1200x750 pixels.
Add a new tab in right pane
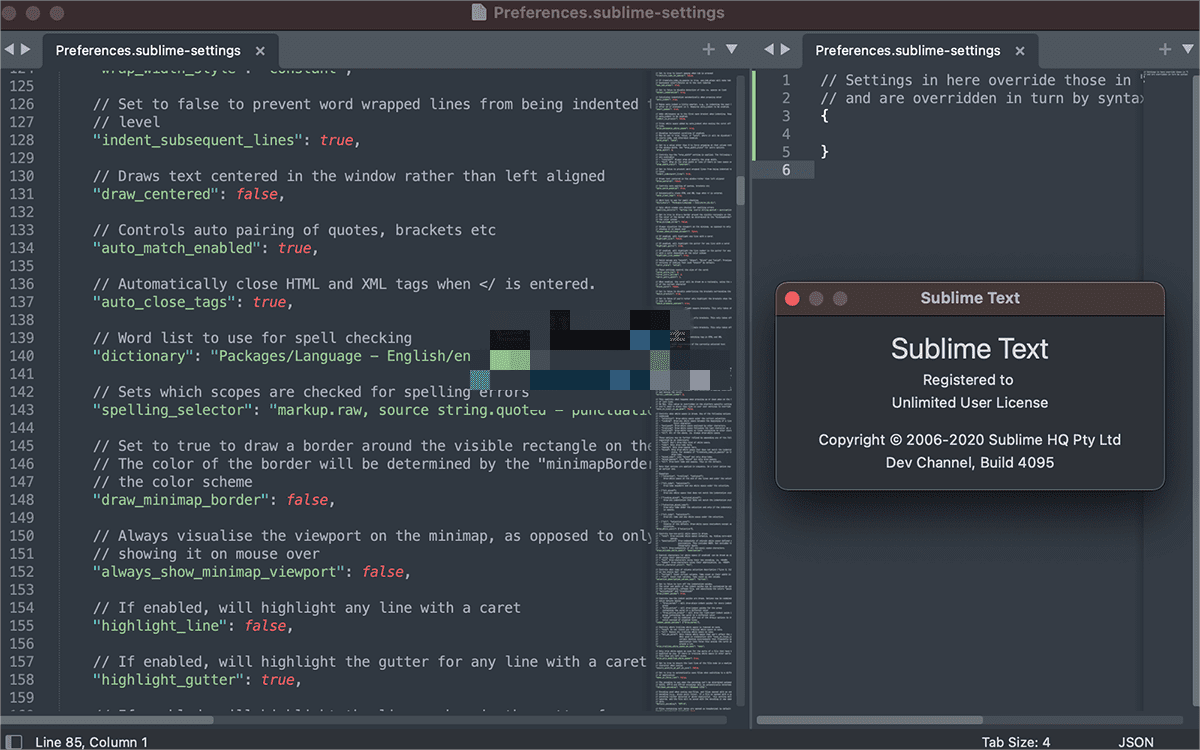[x=1165, y=49]
